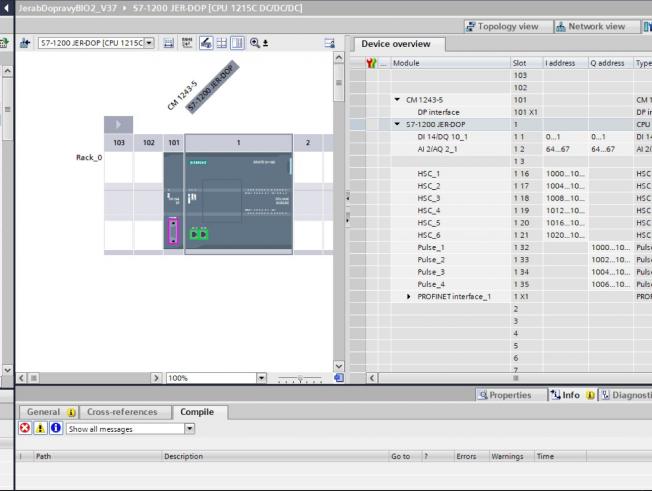Click the collapse arrow at the title bar's left
652x491 pixels.
tap(6, 8)
